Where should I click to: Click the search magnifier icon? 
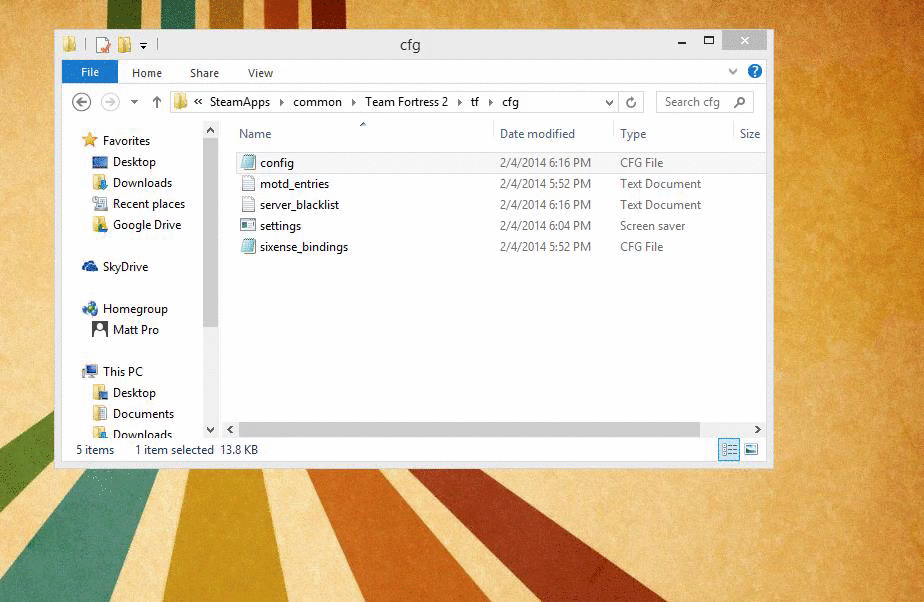740,102
